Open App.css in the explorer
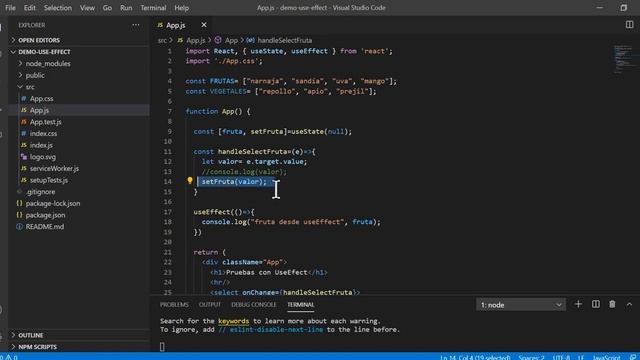The height and width of the screenshot is (360, 640). (41, 98)
